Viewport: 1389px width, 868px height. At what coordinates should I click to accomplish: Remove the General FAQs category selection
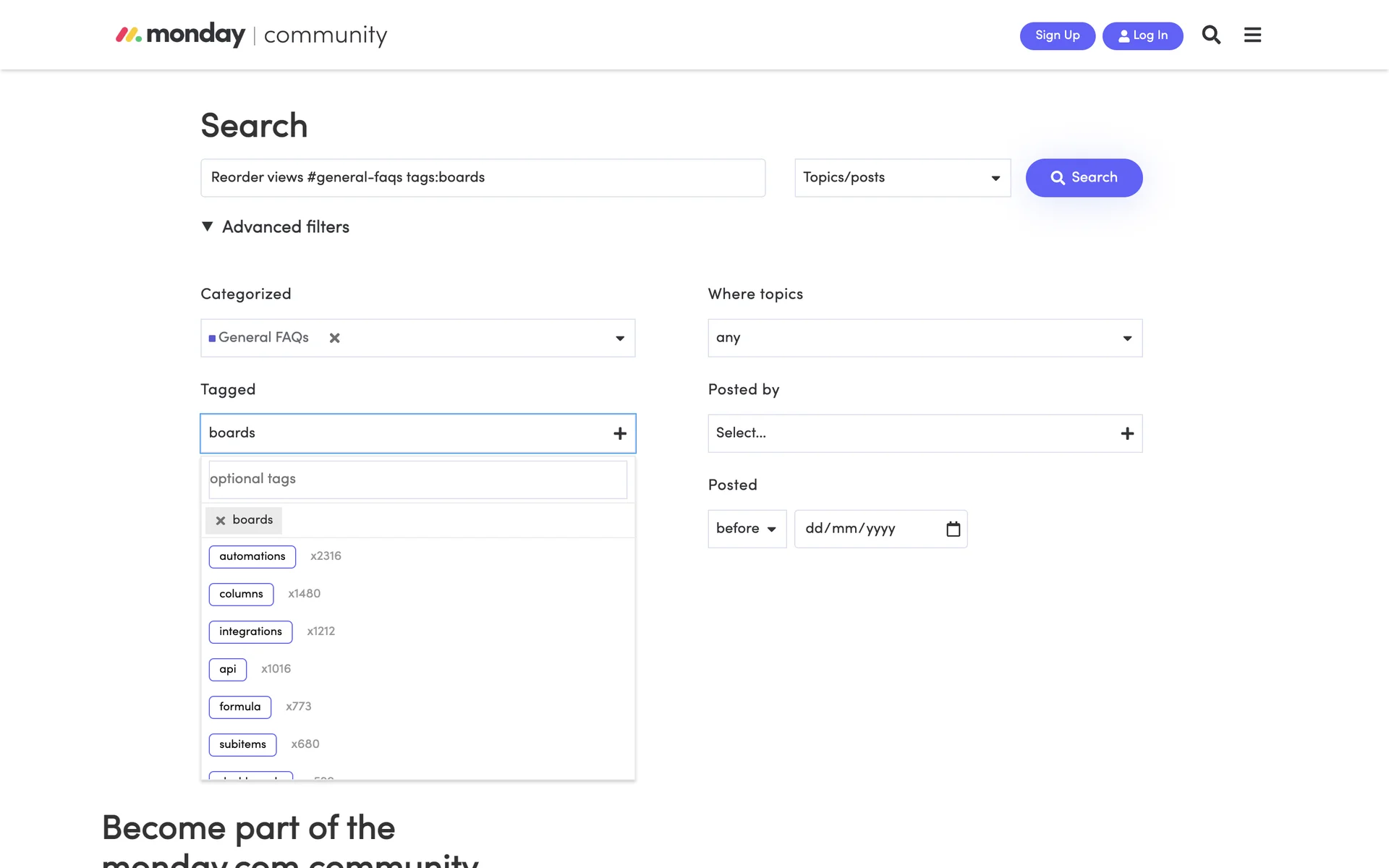point(334,338)
